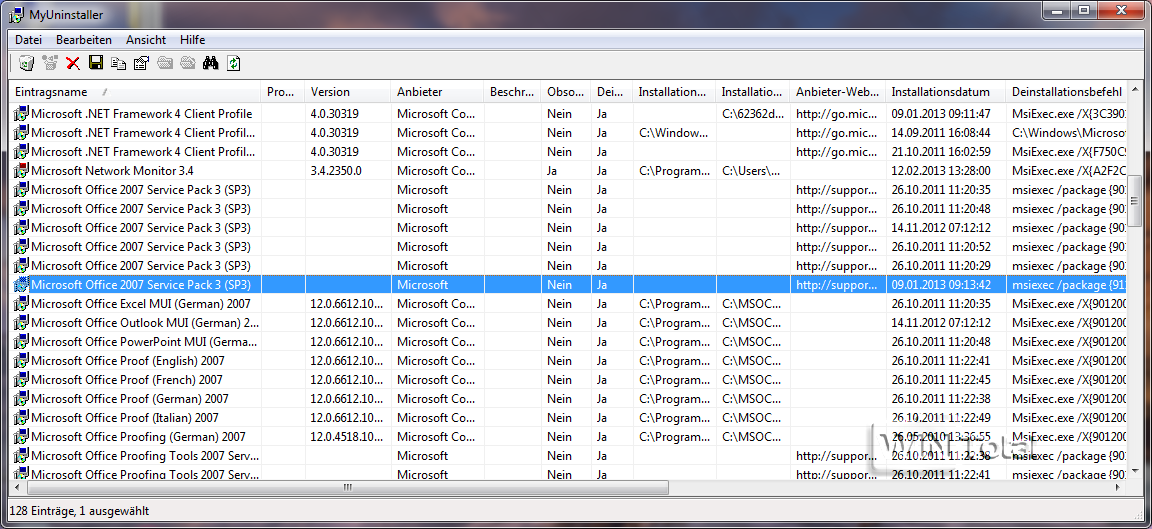Screen dimensions: 1152x529
Task: Click the C:\Users\... installation path cell
Action: tap(751, 170)
